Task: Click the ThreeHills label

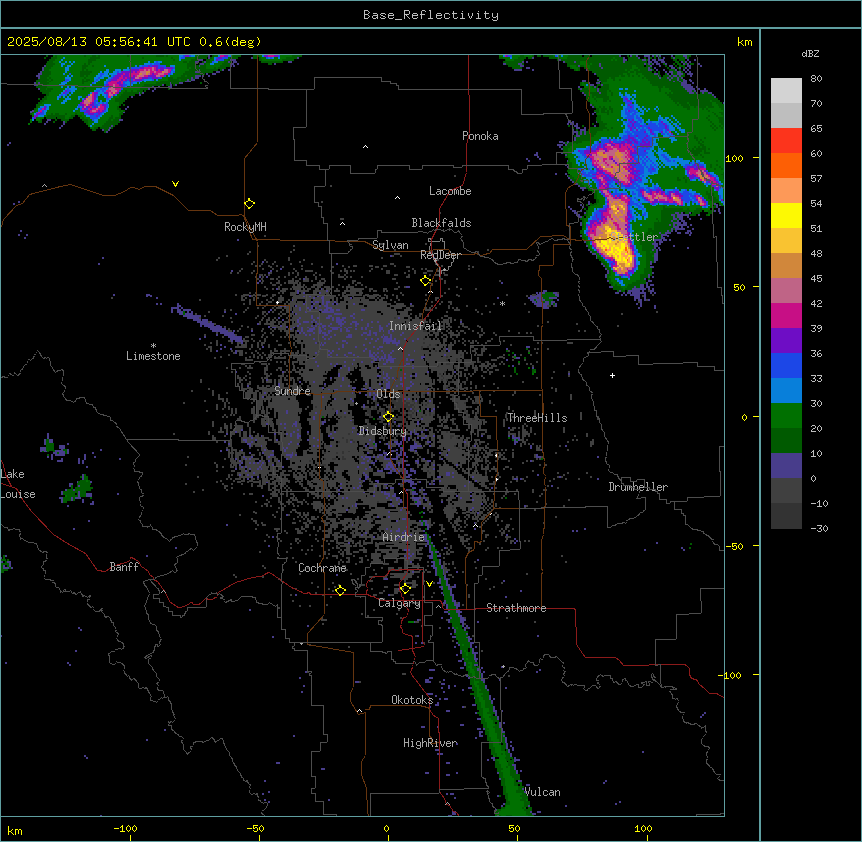Action: coord(537,418)
